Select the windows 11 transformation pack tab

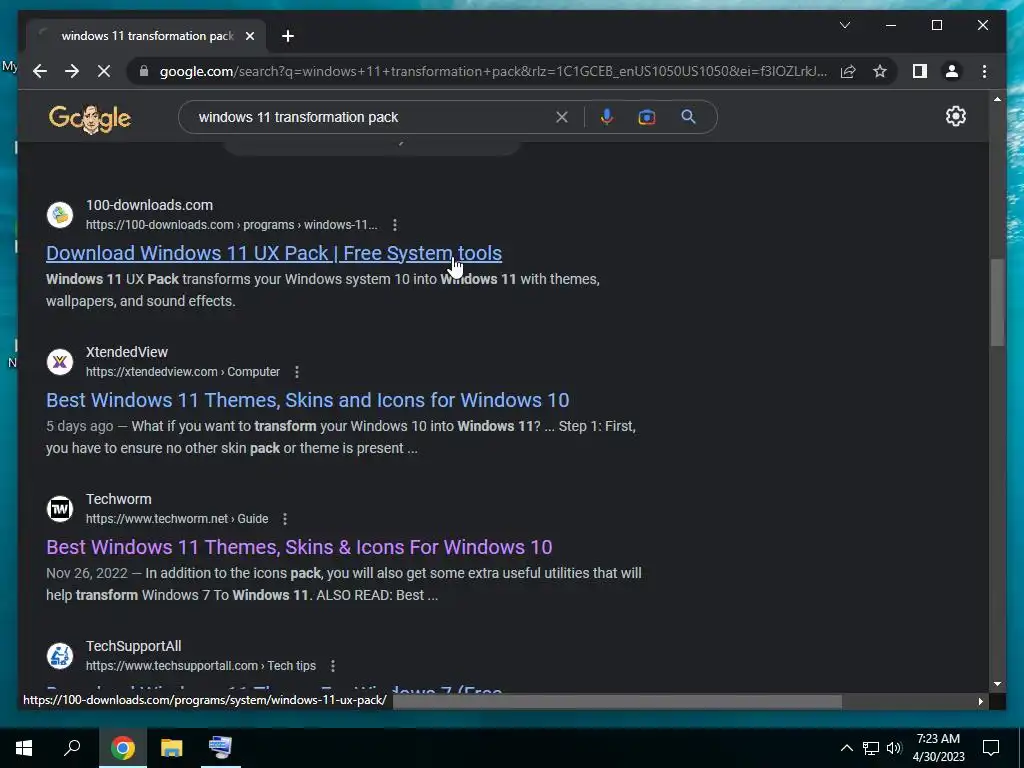[146, 36]
